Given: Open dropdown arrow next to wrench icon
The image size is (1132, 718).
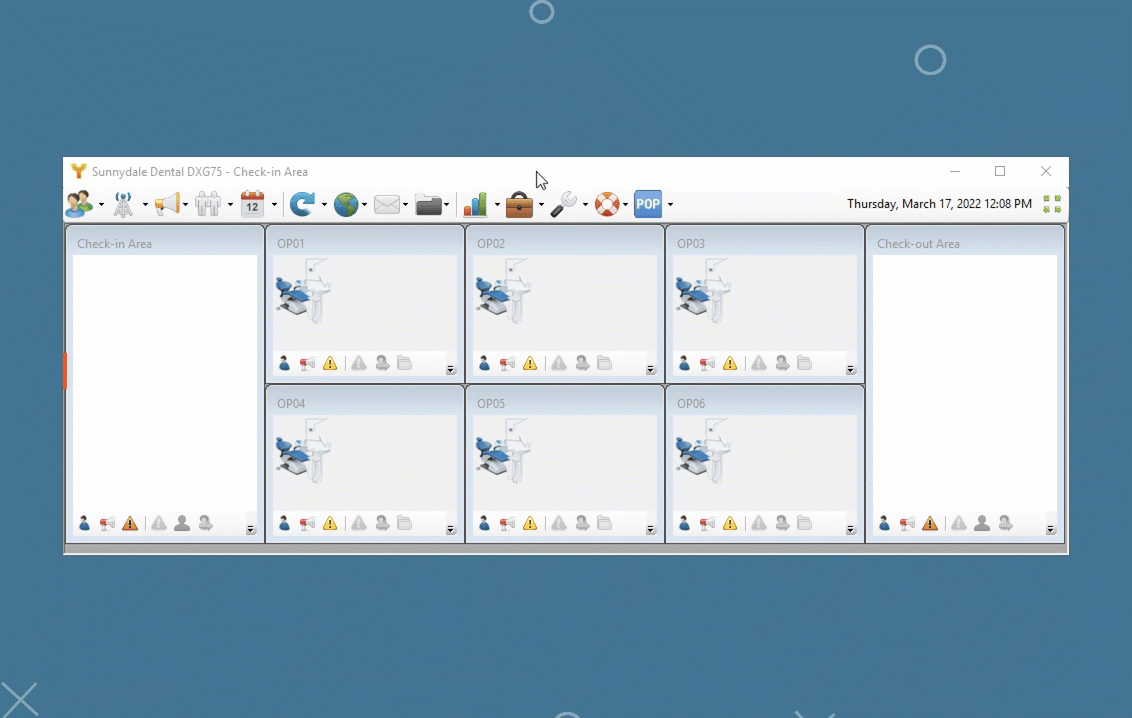Looking at the screenshot, I should pos(585,205).
